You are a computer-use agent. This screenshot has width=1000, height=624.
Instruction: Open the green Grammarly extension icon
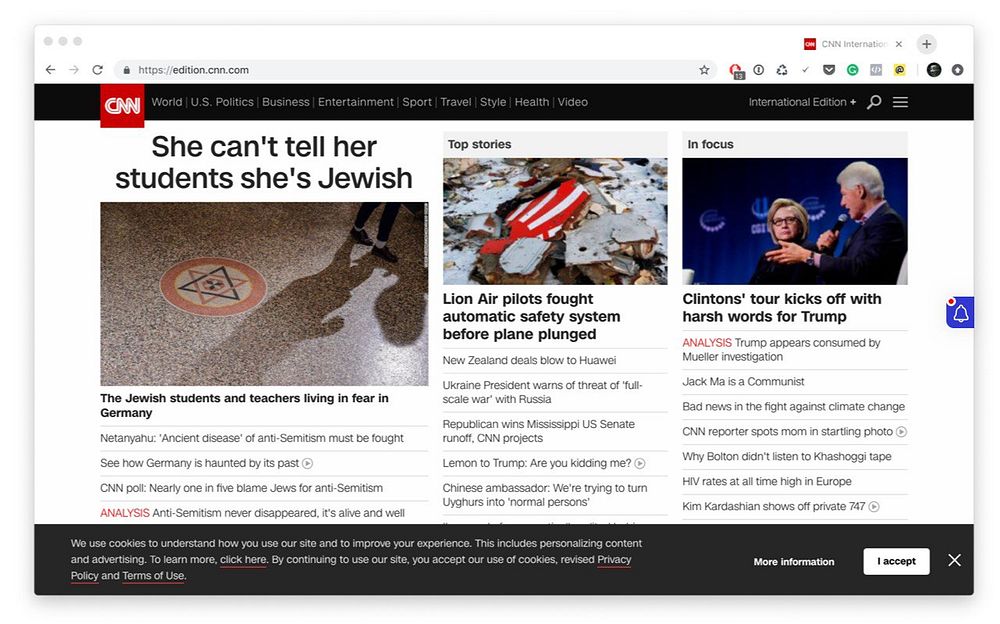(852, 70)
